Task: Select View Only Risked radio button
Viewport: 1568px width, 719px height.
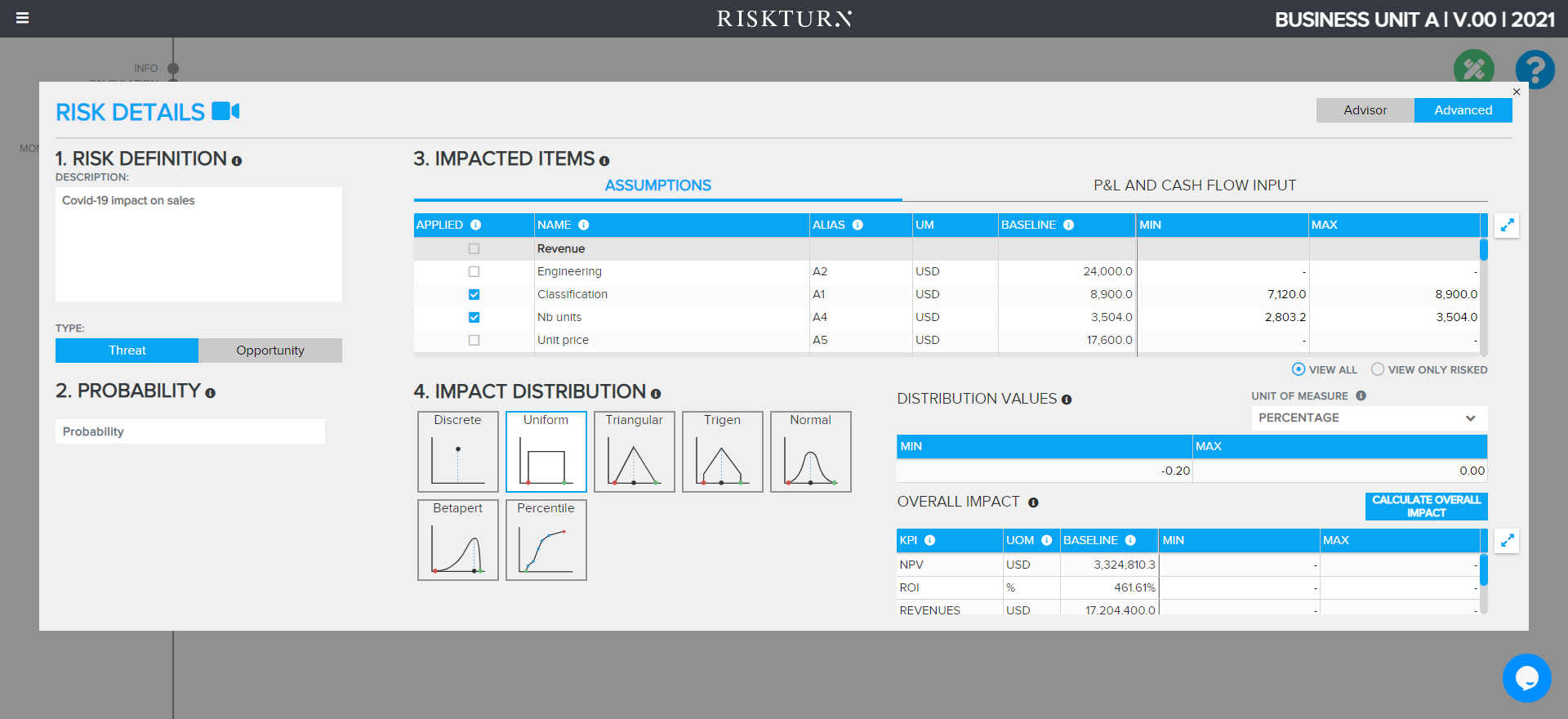Action: [1378, 369]
